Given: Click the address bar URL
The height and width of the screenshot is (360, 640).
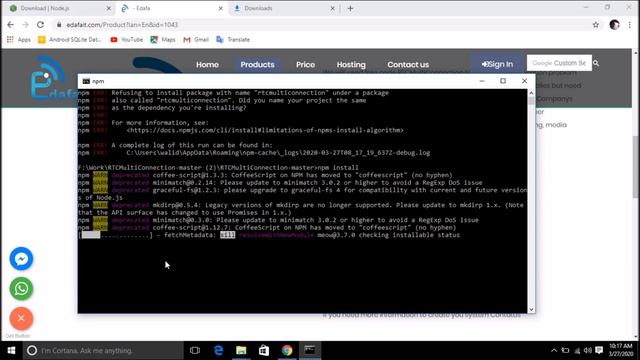Looking at the screenshot, I should point(122,25).
